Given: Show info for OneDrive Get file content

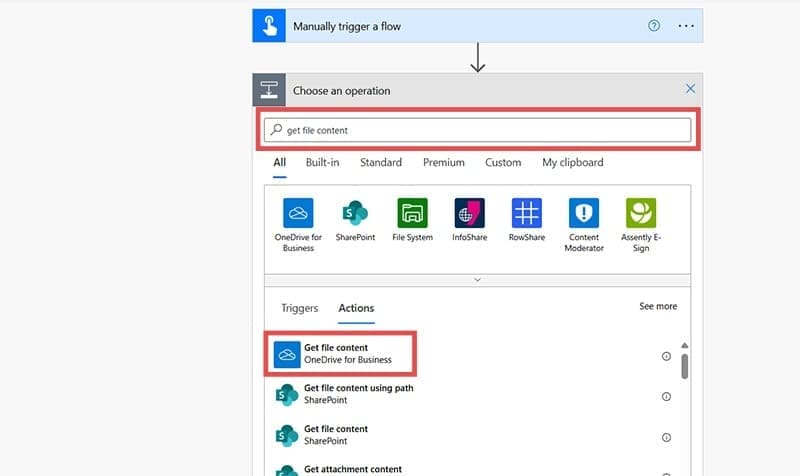Looking at the screenshot, I should [x=666, y=356].
